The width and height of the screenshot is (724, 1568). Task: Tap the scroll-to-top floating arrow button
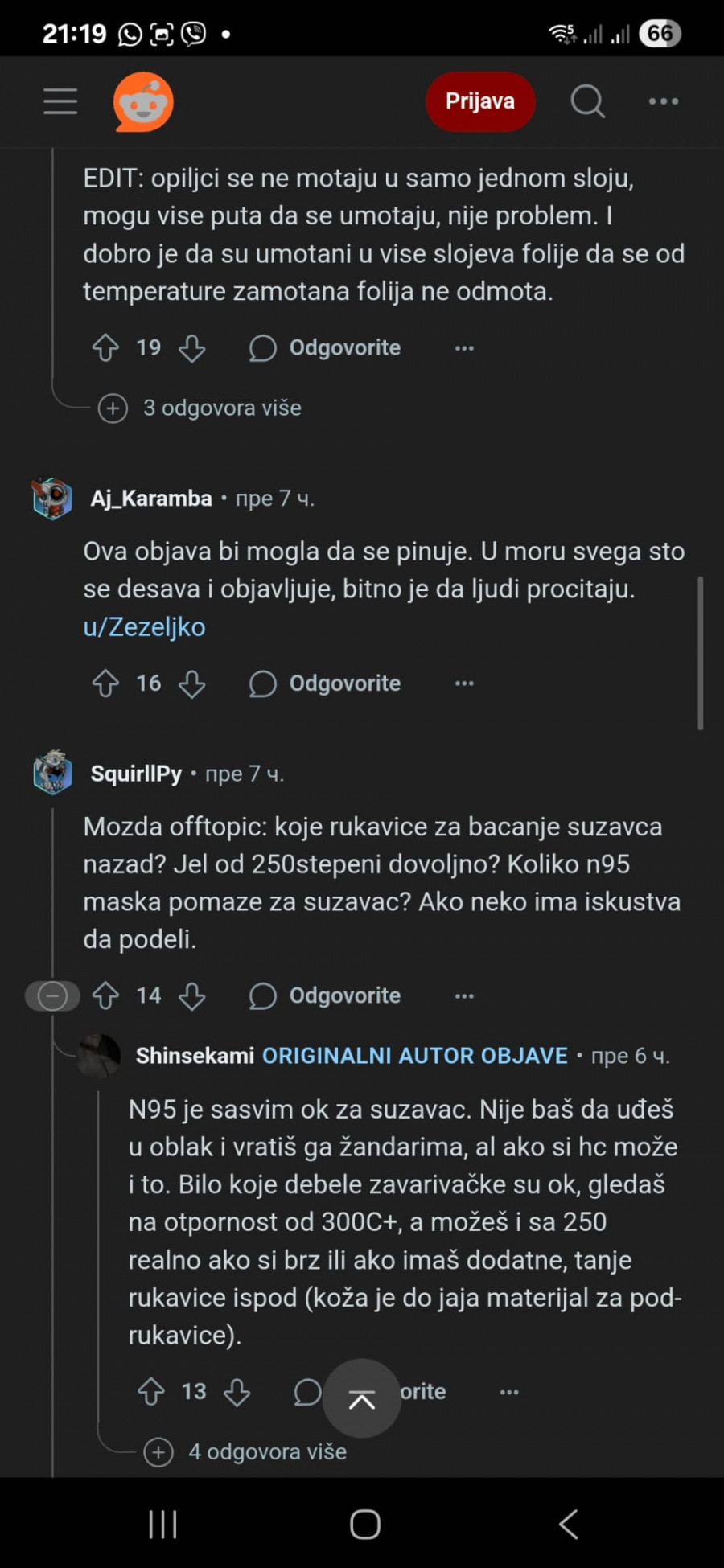tap(361, 1399)
